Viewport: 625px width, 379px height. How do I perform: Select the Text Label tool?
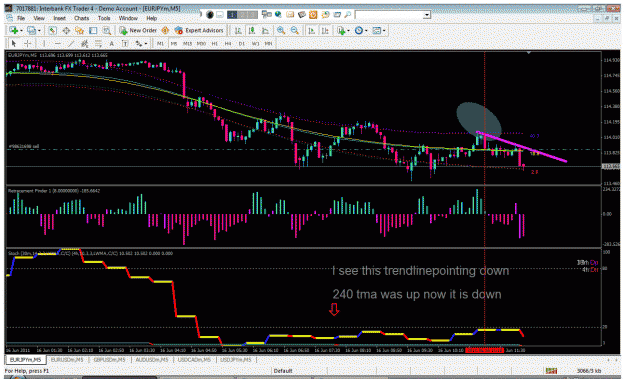pyautogui.click(x=125, y=43)
